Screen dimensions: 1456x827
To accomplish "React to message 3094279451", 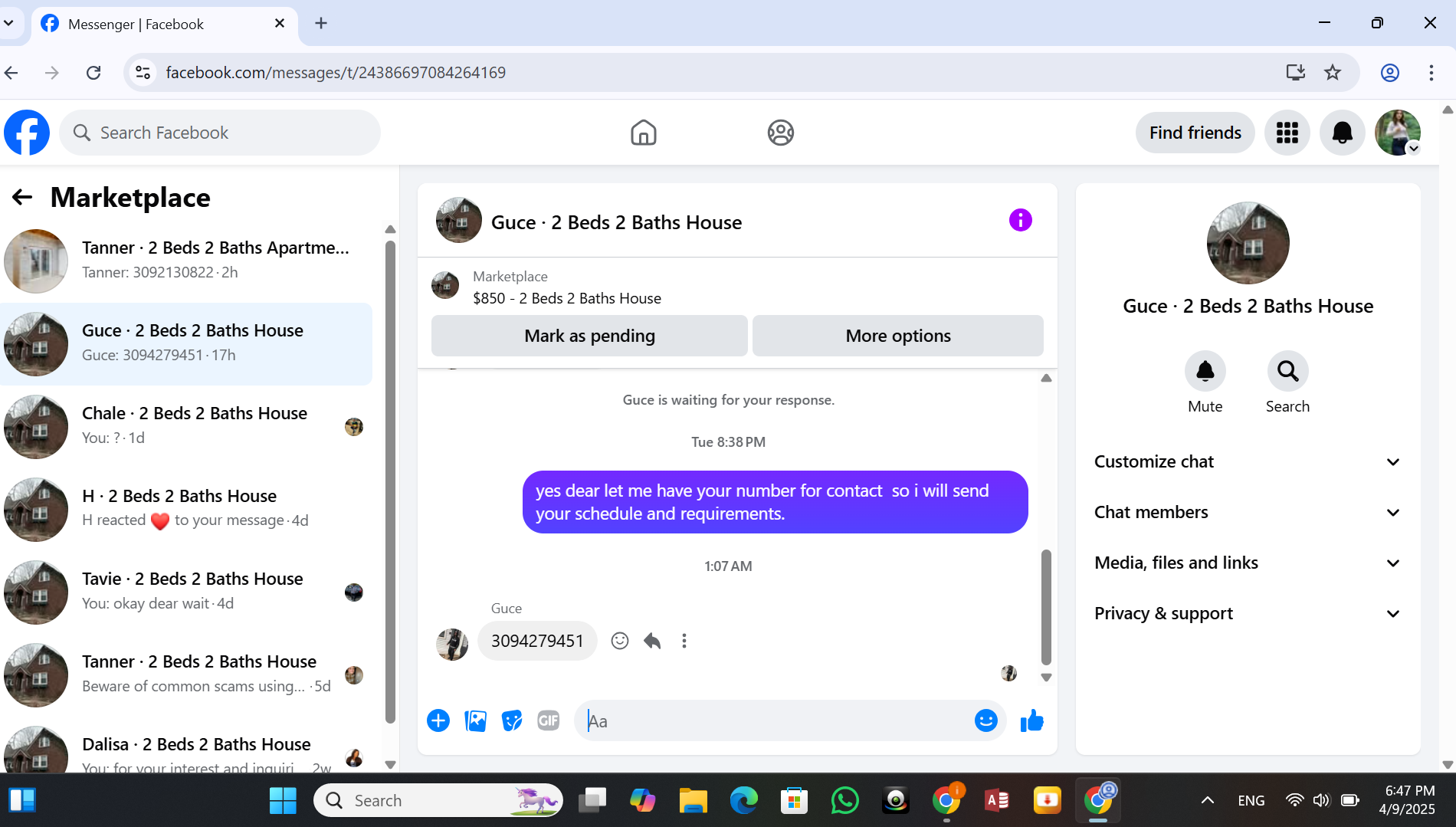I will click(x=620, y=641).
